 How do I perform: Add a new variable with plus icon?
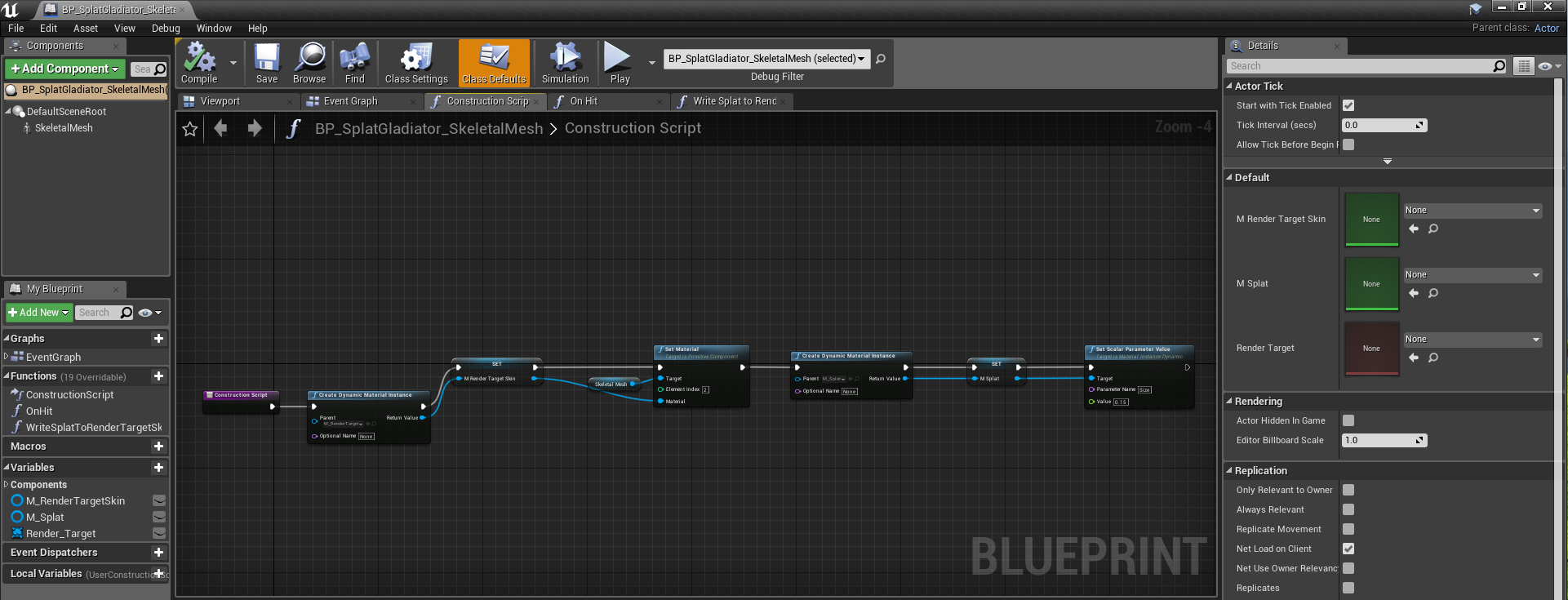click(x=158, y=468)
